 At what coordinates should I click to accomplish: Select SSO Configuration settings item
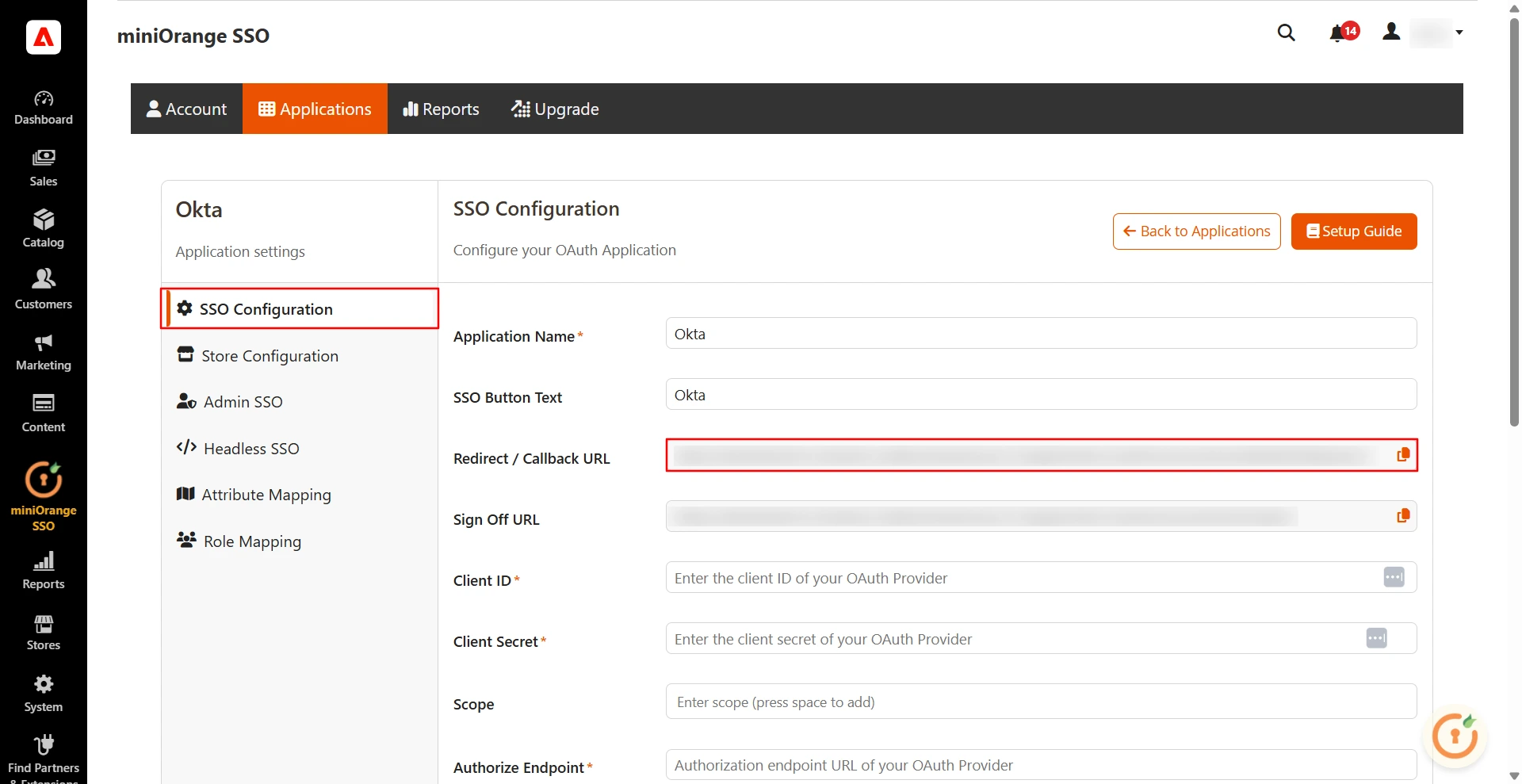[x=300, y=308]
